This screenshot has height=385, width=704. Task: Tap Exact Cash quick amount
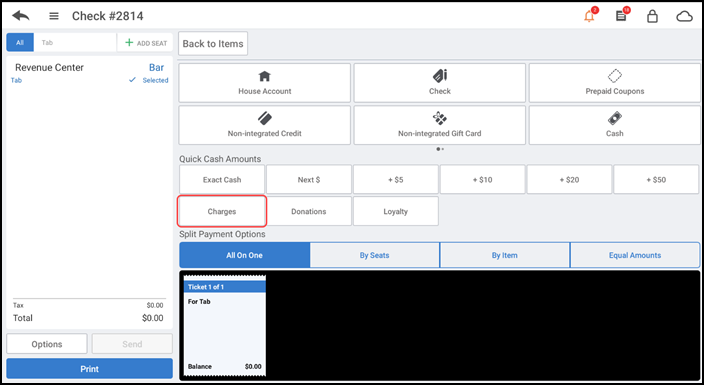point(222,180)
